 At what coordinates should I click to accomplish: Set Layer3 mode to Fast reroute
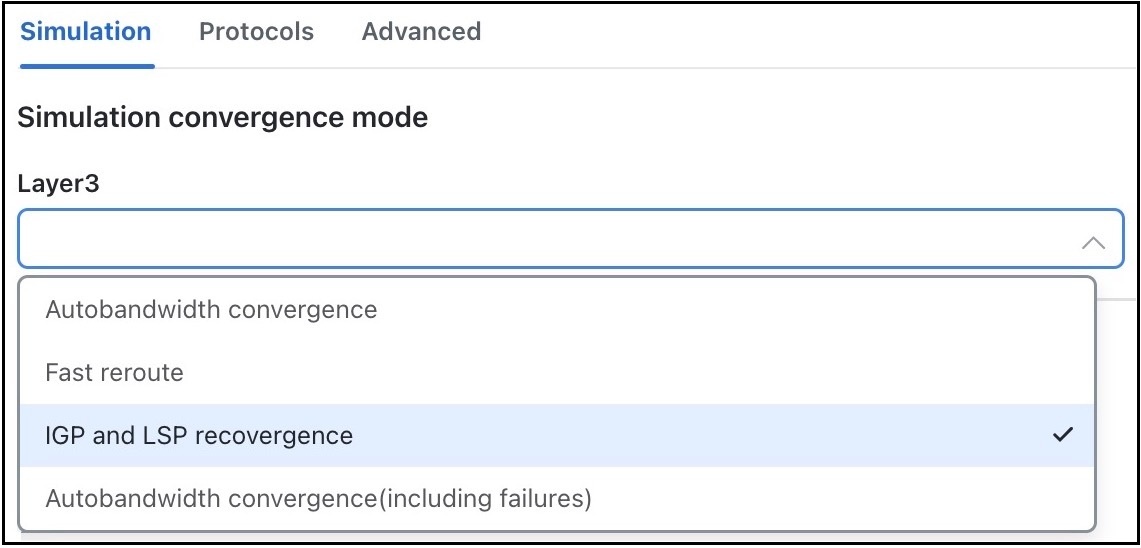[x=557, y=373]
